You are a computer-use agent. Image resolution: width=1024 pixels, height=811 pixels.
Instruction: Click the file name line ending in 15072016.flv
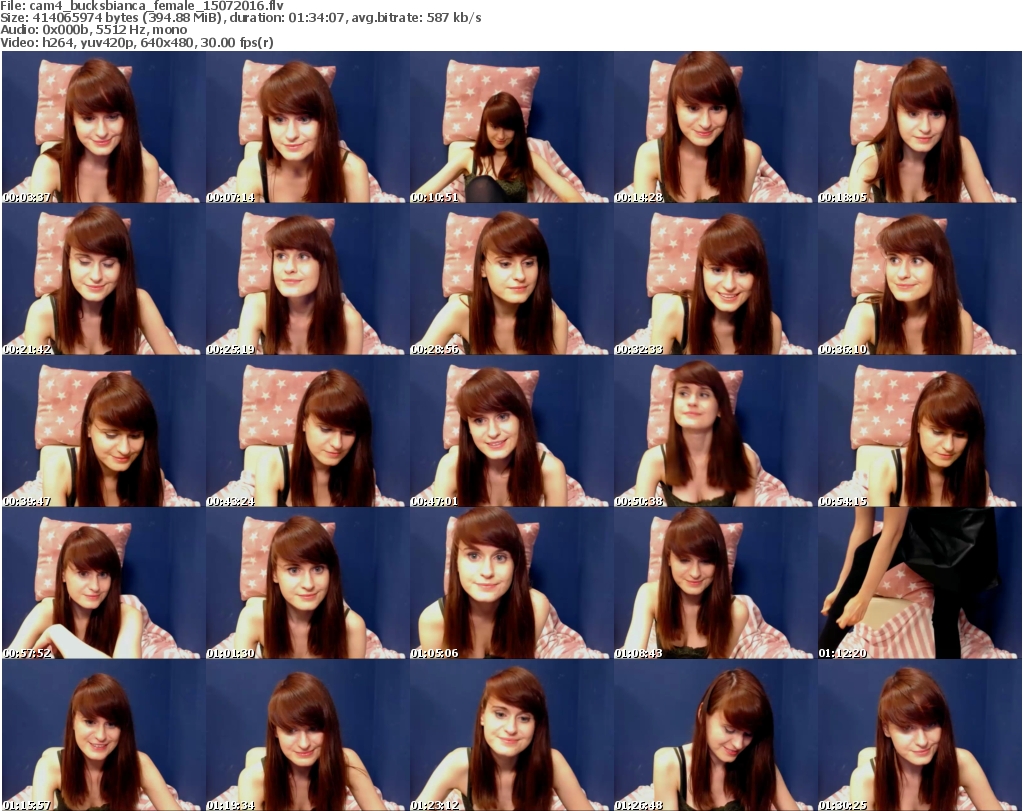point(142,6)
